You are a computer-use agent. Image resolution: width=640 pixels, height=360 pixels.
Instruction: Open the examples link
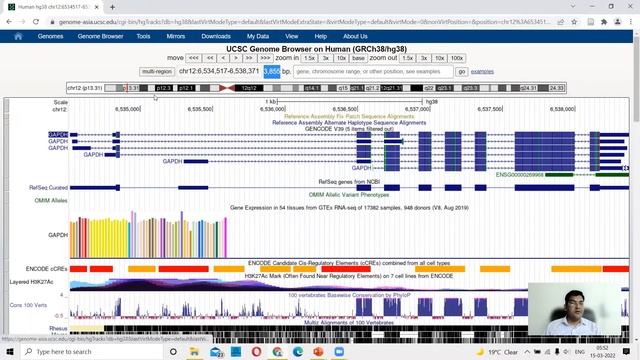click(x=482, y=72)
